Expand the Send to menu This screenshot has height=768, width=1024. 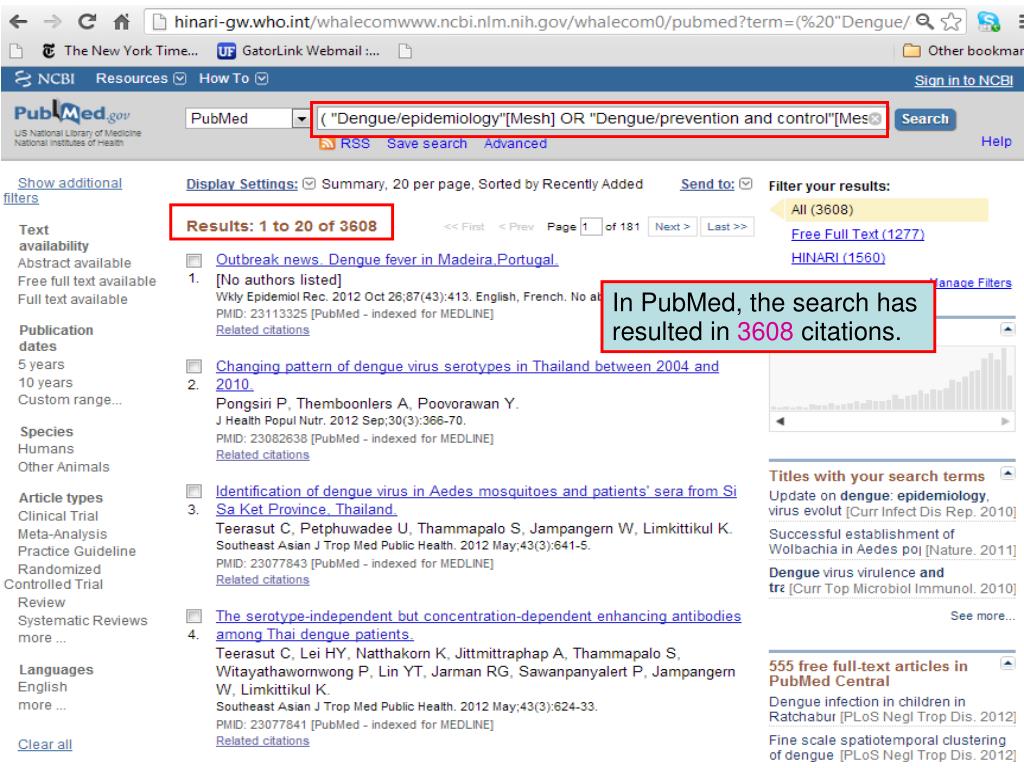pyautogui.click(x=746, y=184)
